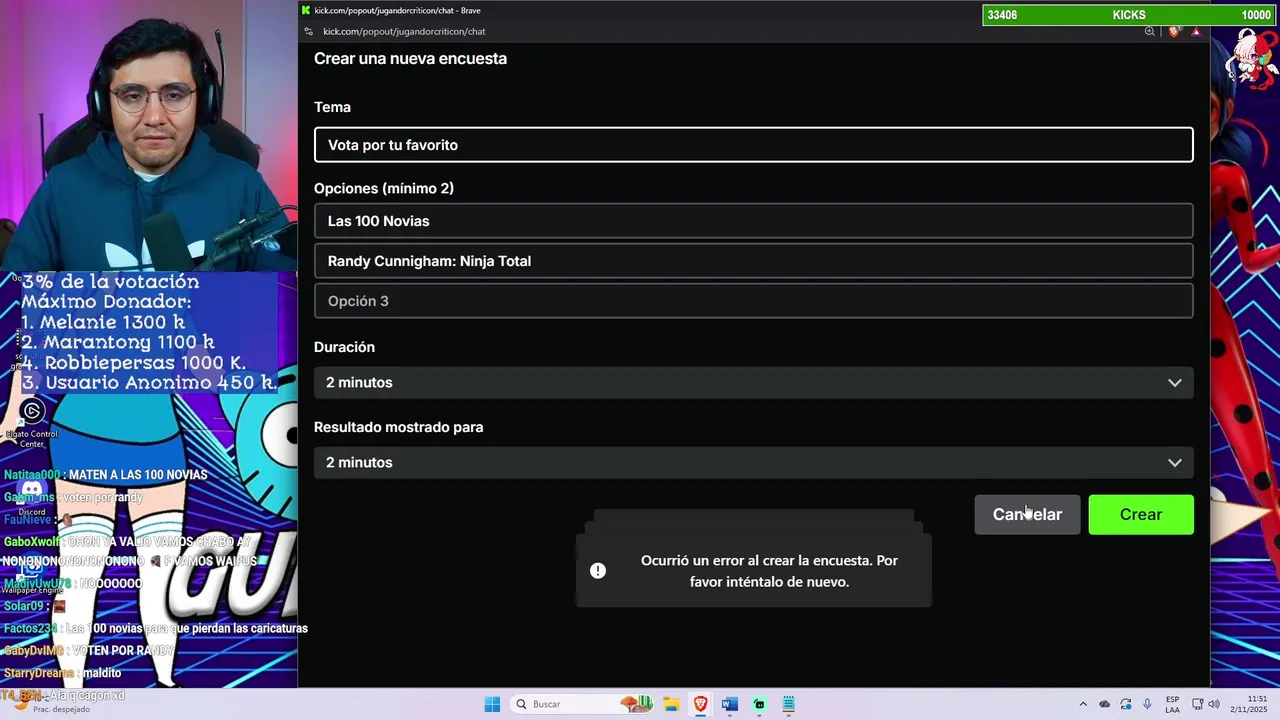Open Microsoft Word from the taskbar
Screen dimensions: 1280x720
[730, 704]
